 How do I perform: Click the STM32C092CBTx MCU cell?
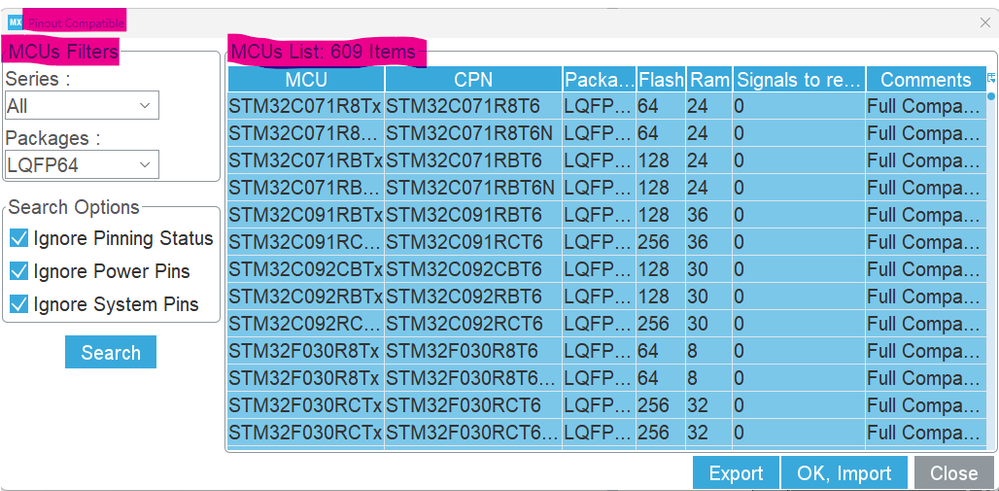tap(306, 269)
